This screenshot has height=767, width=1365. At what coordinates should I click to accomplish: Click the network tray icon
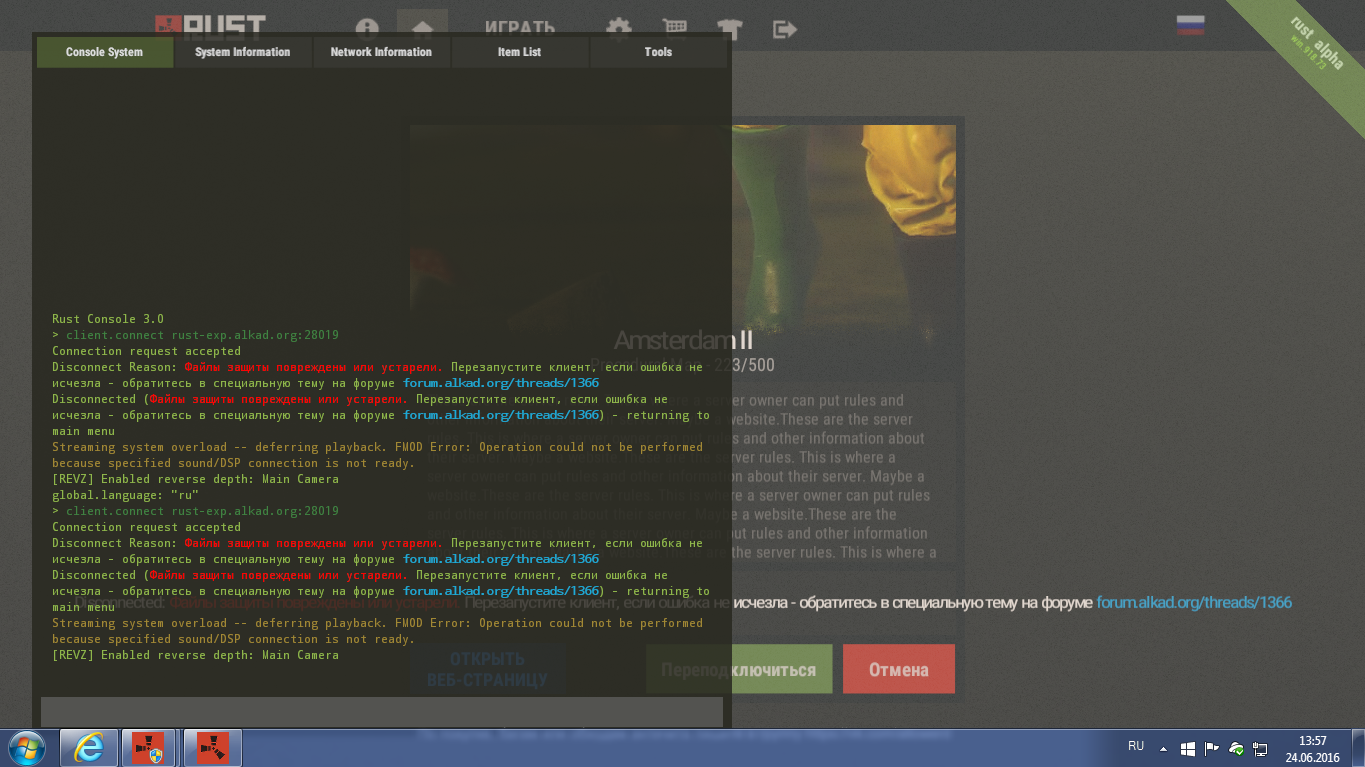click(1261, 748)
